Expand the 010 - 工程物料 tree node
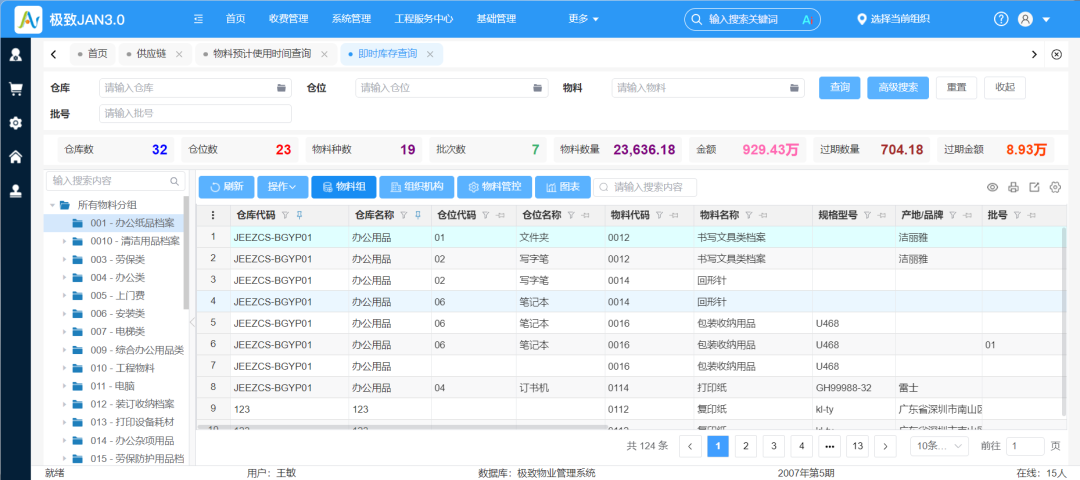Image resolution: width=1080 pixels, height=480 pixels. (x=63, y=368)
